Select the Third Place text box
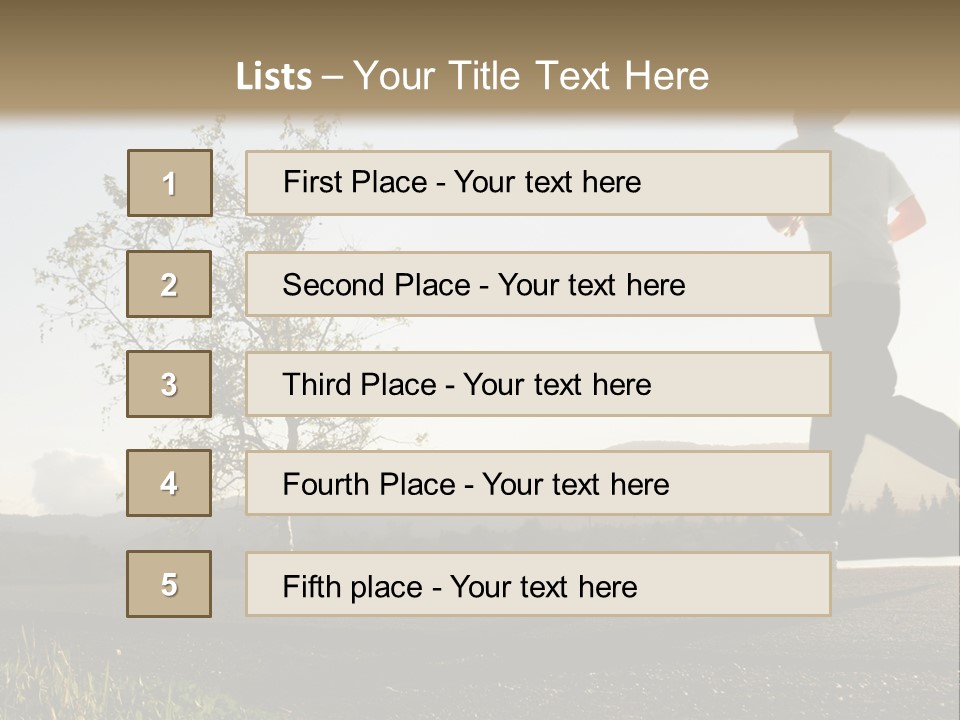Image resolution: width=960 pixels, height=720 pixels. pyautogui.click(x=538, y=384)
